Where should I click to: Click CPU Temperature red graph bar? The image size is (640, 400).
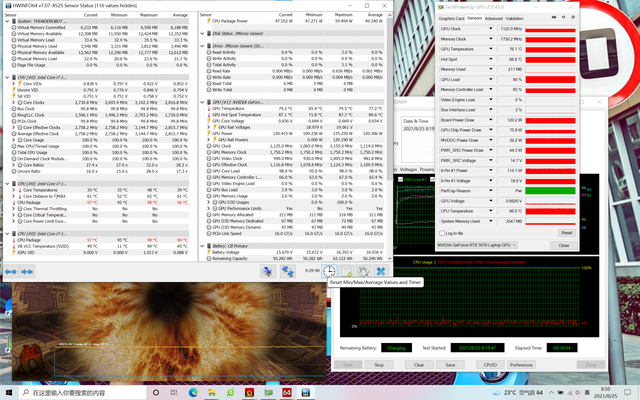550,211
